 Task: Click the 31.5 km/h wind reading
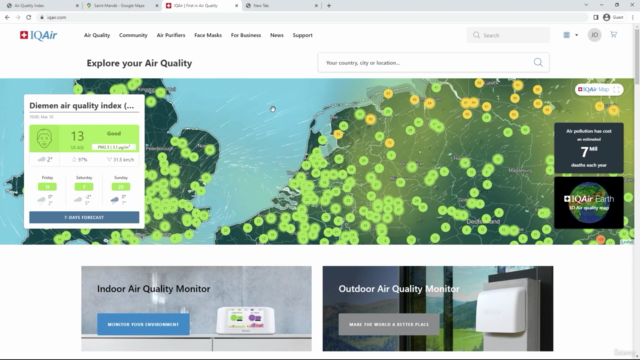[x=120, y=160]
